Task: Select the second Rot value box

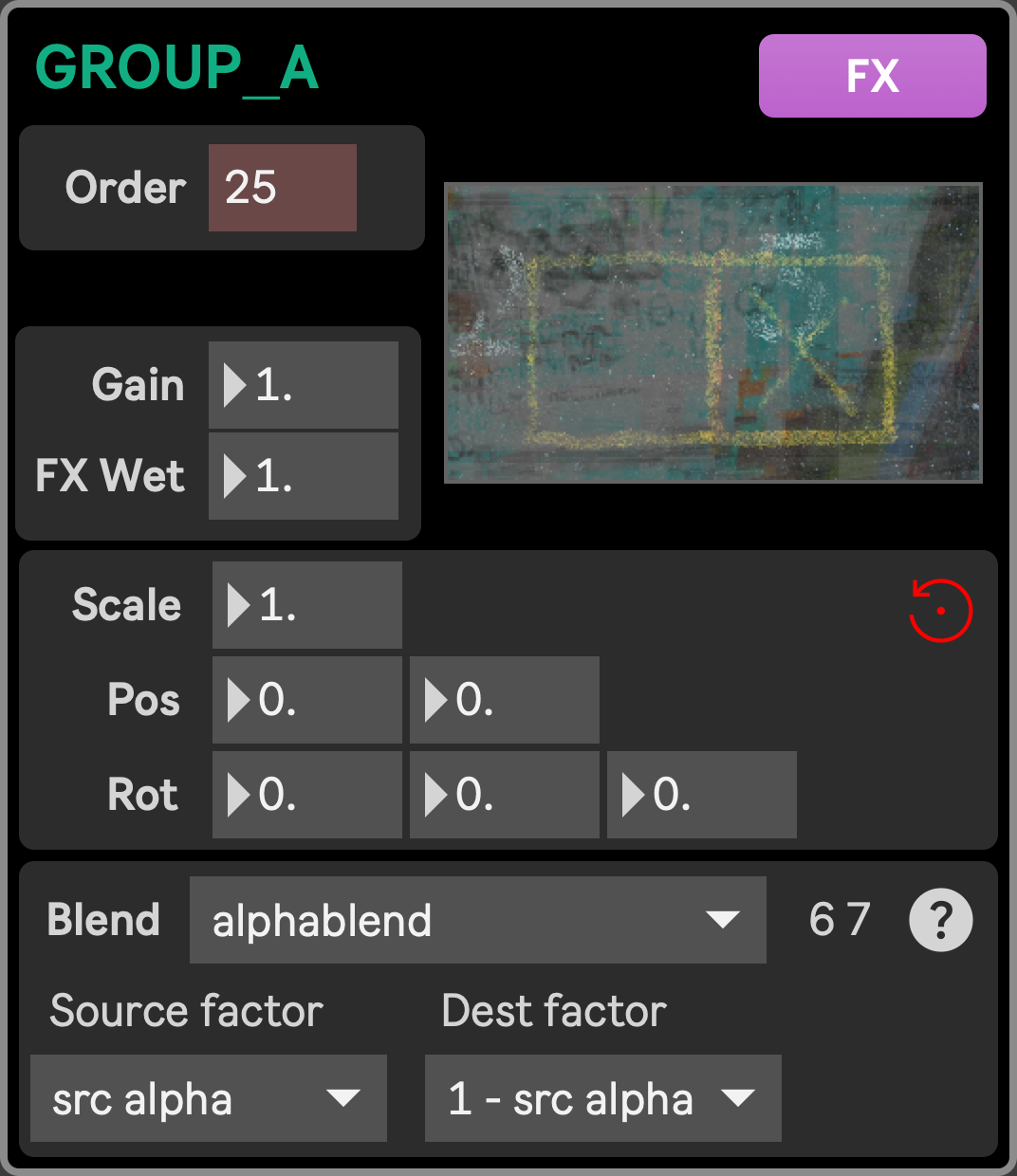Action: tap(505, 795)
